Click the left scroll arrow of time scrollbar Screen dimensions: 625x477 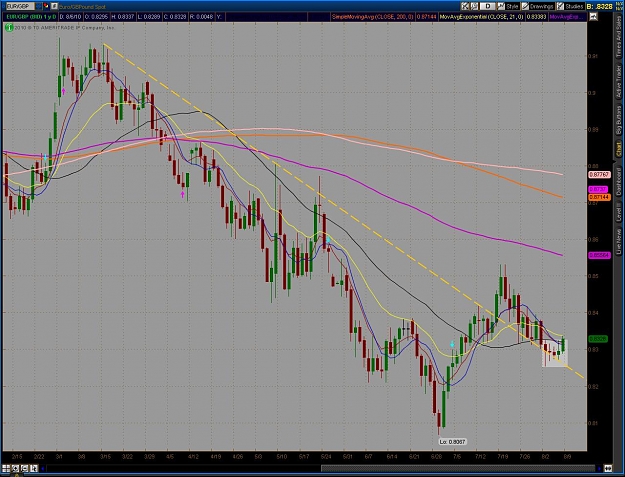(x=43, y=468)
